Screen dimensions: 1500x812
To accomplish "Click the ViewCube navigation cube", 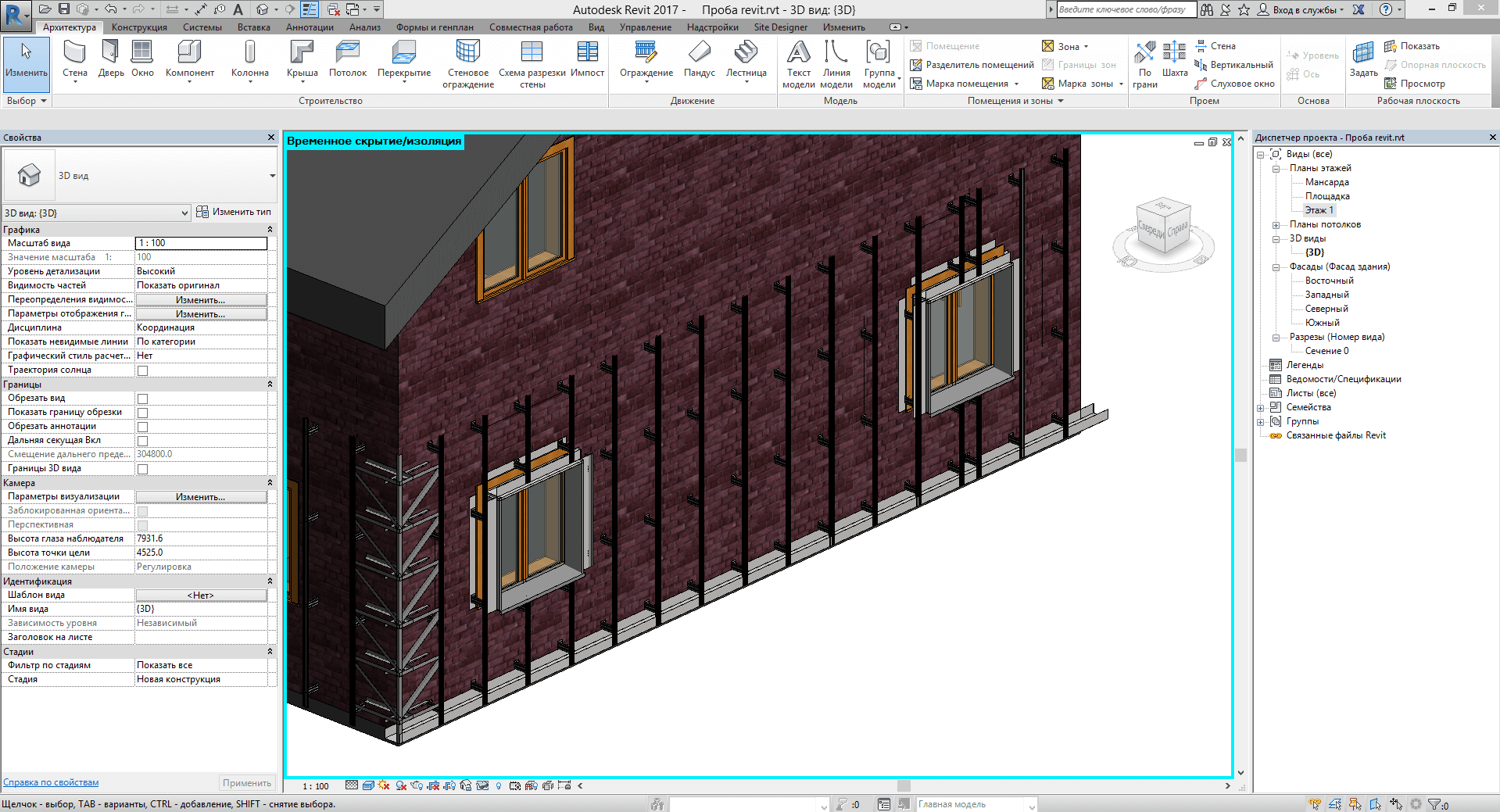I will 1163,227.
